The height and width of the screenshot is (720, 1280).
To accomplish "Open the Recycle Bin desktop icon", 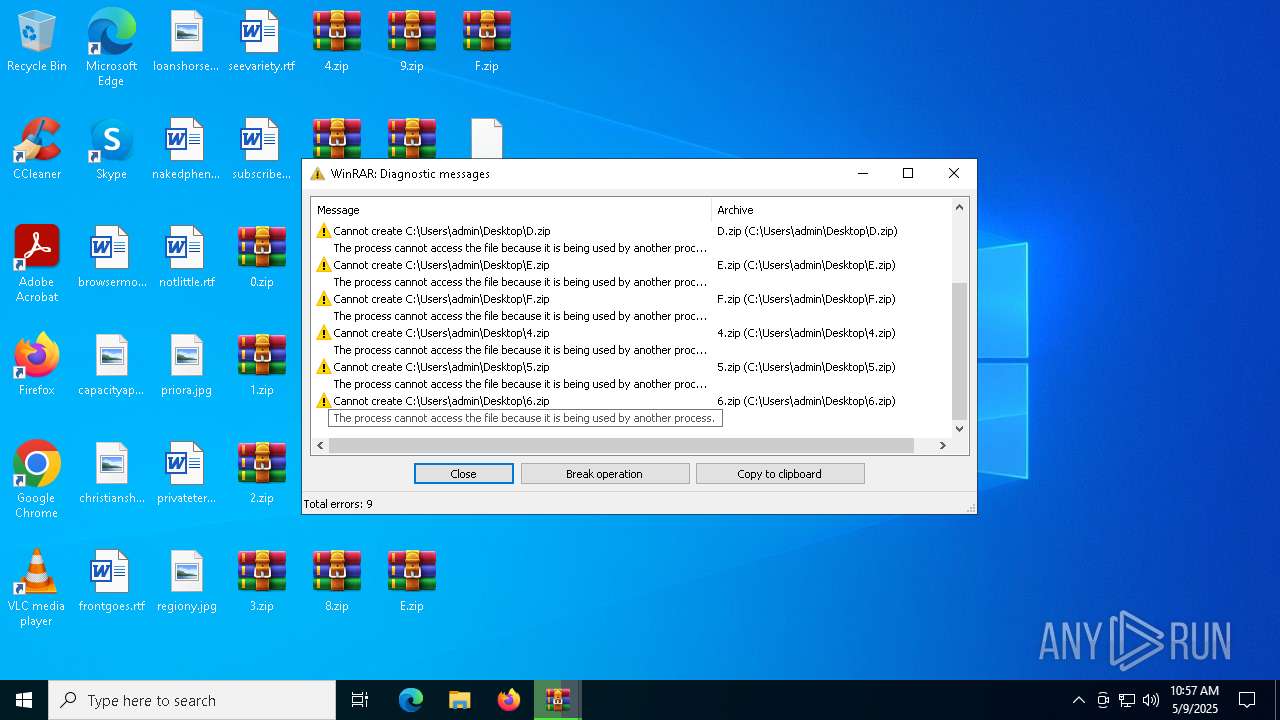I will click(37, 42).
